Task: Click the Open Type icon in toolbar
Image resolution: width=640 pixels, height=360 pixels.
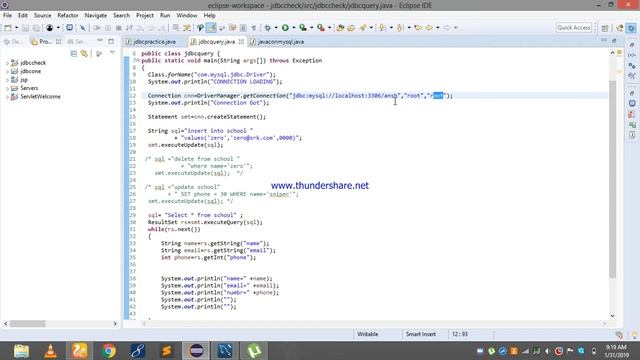Action: [x=340, y=28]
